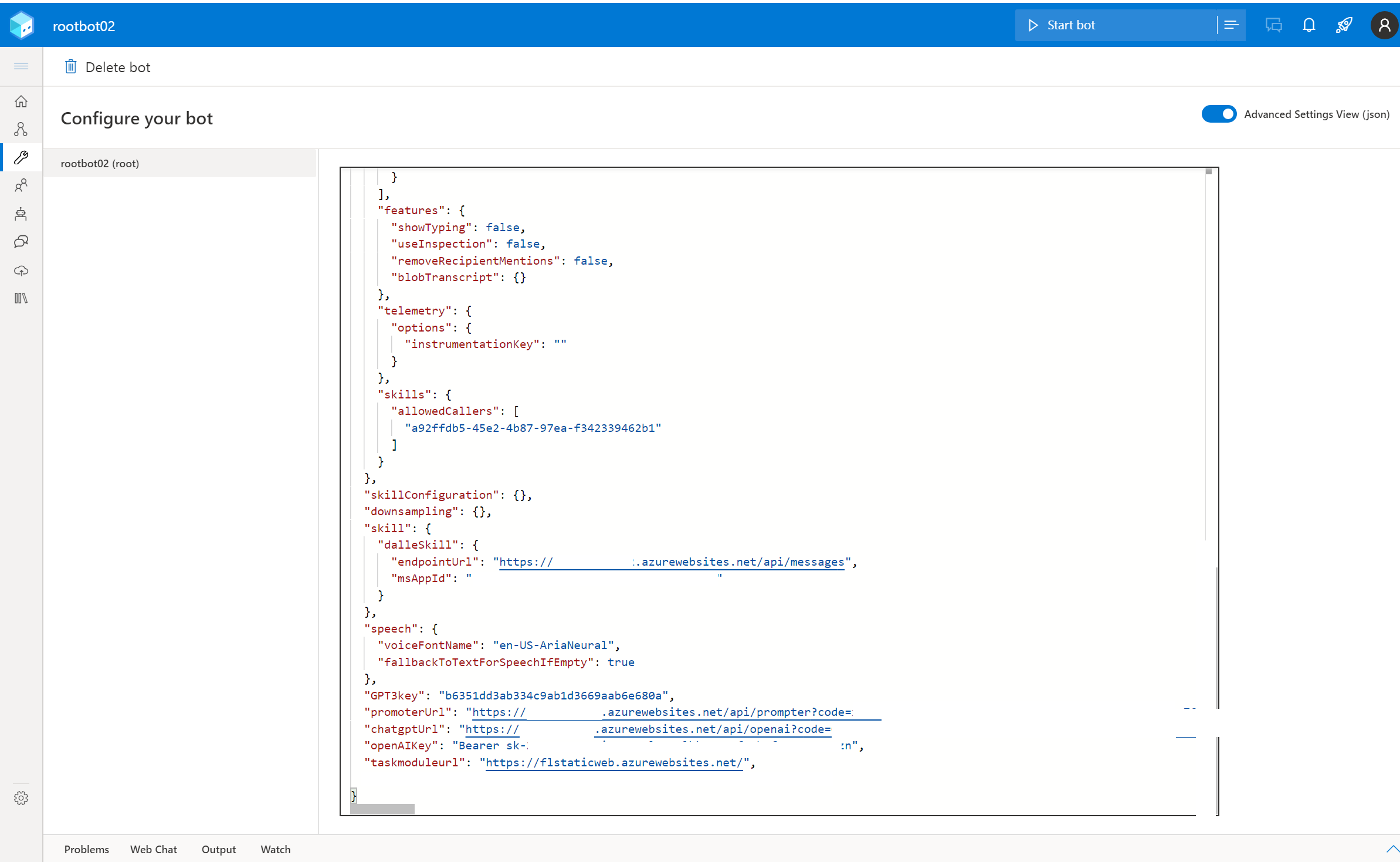1400x862 pixels.
Task: Open the Watch tab
Action: [276, 849]
